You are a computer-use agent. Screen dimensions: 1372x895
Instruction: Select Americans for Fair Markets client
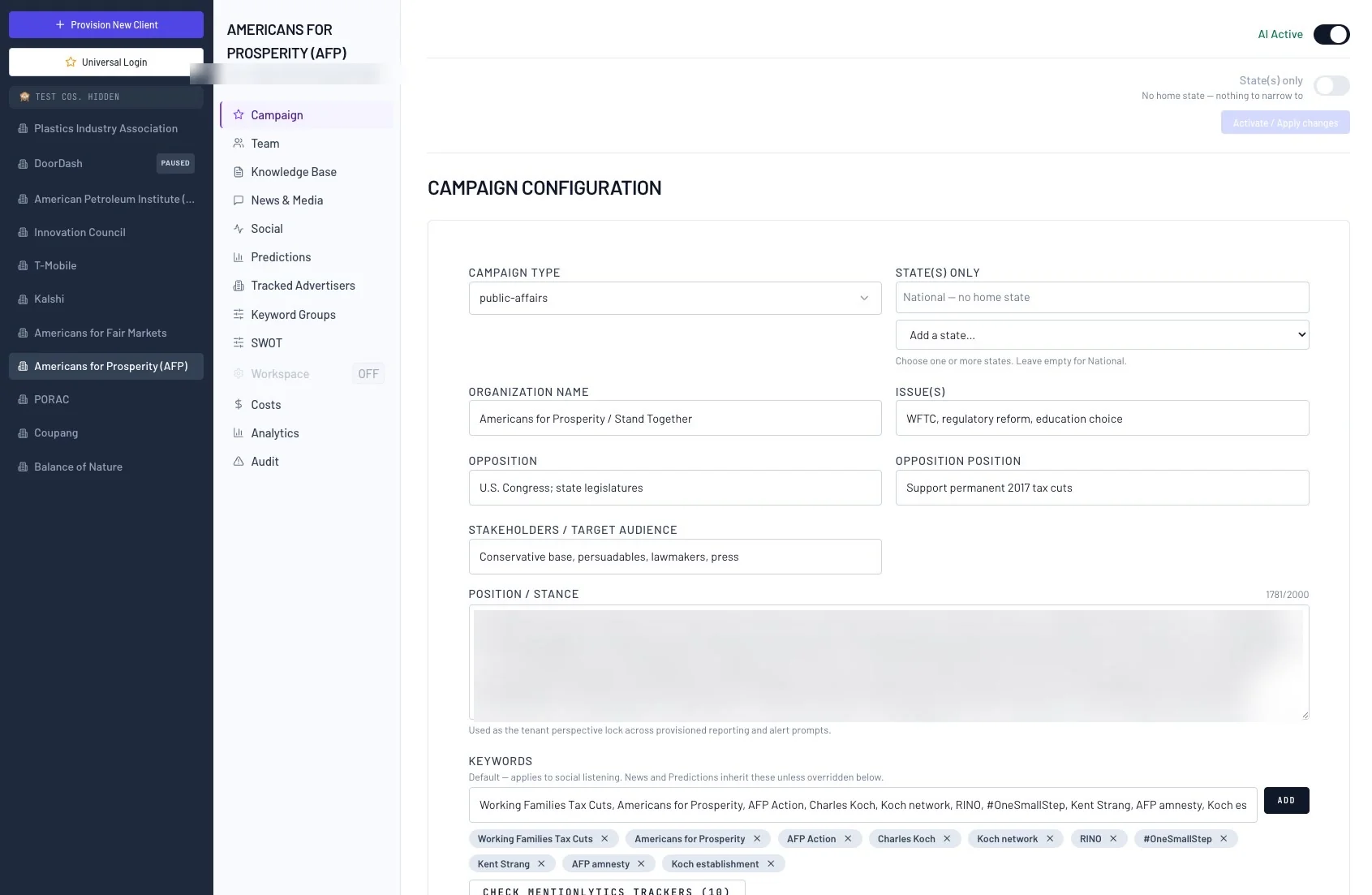pos(106,333)
